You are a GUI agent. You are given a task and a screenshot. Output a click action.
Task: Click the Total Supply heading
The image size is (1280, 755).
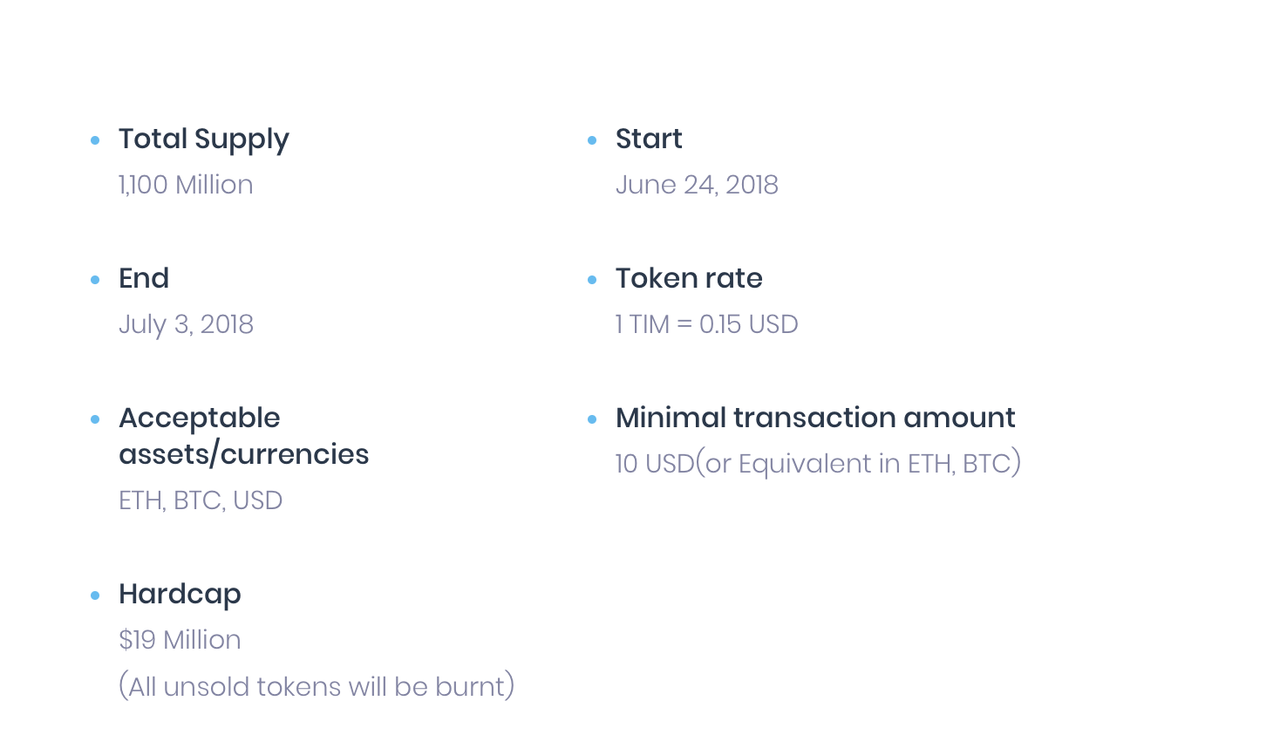(x=204, y=139)
